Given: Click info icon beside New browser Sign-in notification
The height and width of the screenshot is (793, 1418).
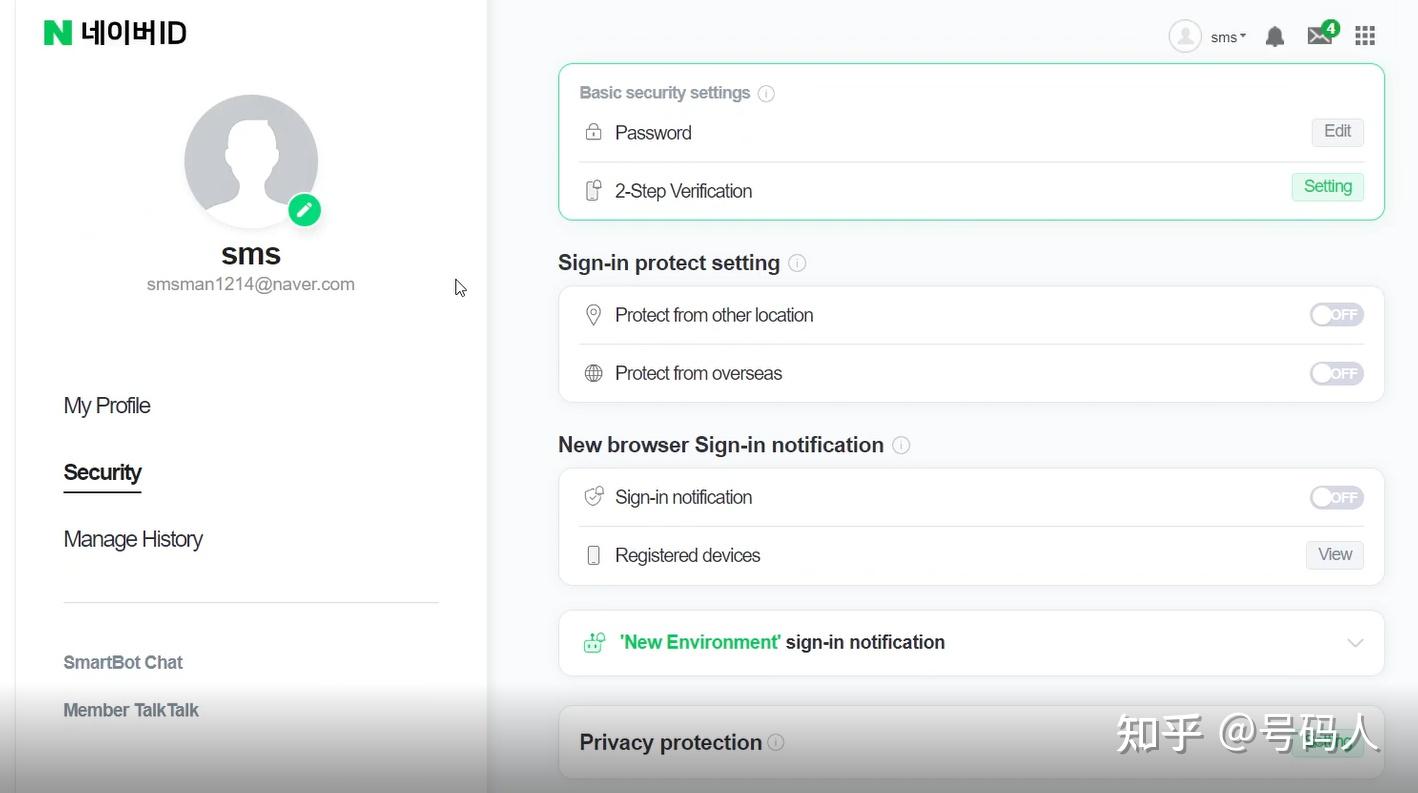Looking at the screenshot, I should (x=901, y=445).
